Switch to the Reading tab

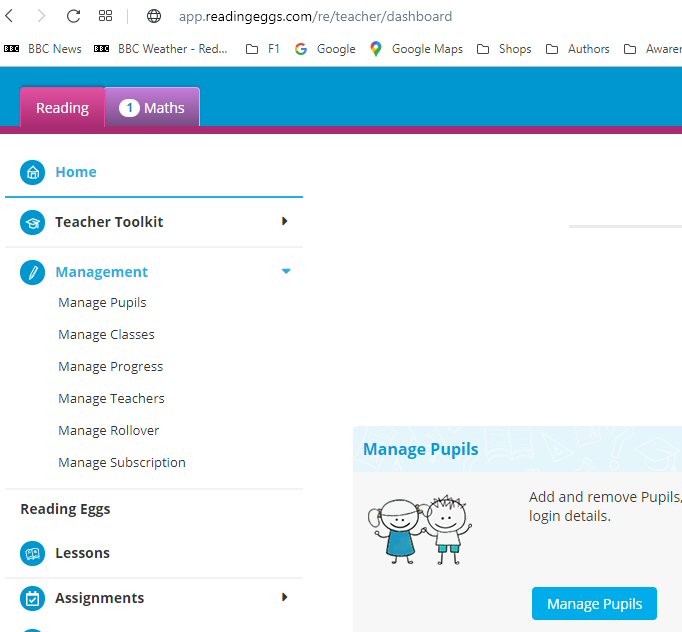click(62, 107)
